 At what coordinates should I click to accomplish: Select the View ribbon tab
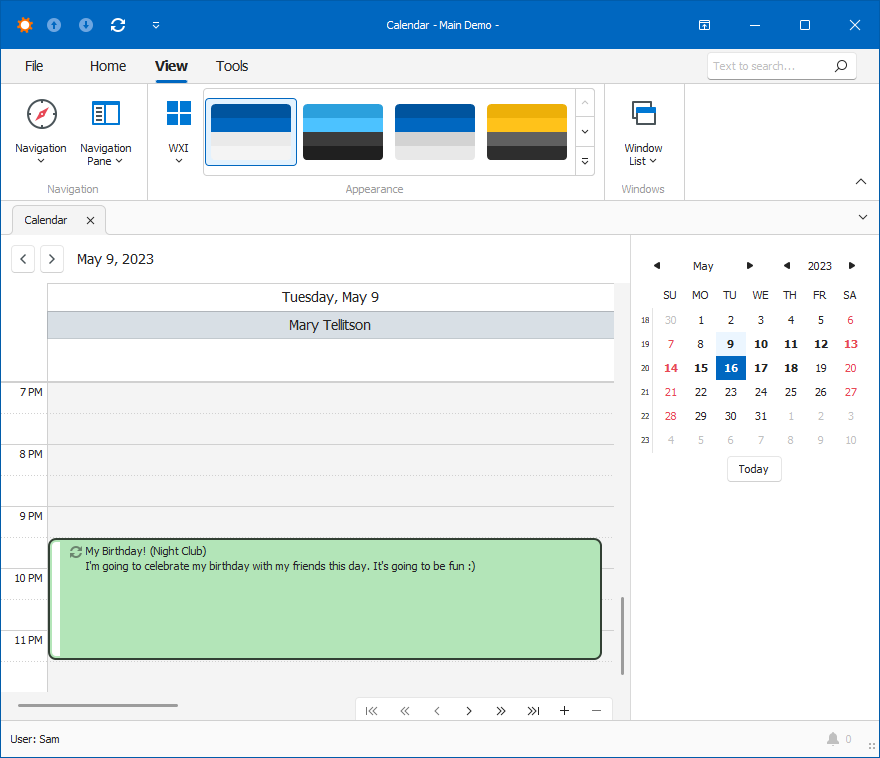171,66
